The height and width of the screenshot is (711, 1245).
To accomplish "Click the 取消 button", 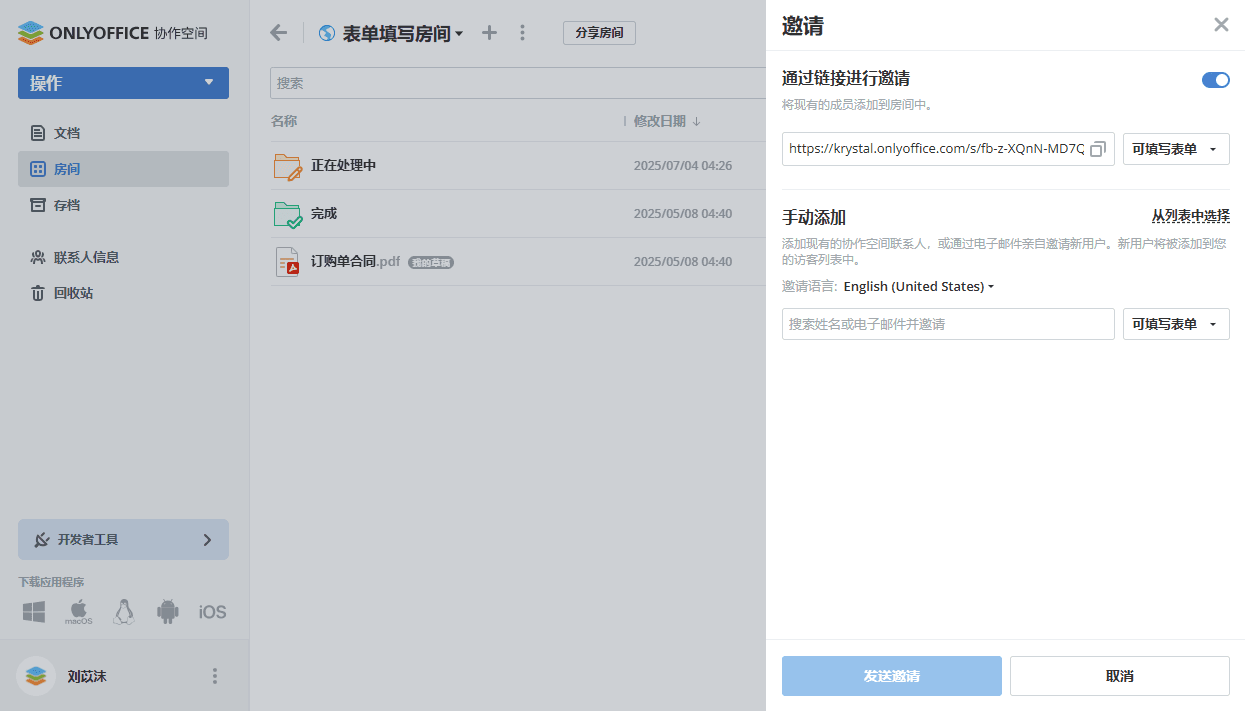I will [x=1120, y=676].
